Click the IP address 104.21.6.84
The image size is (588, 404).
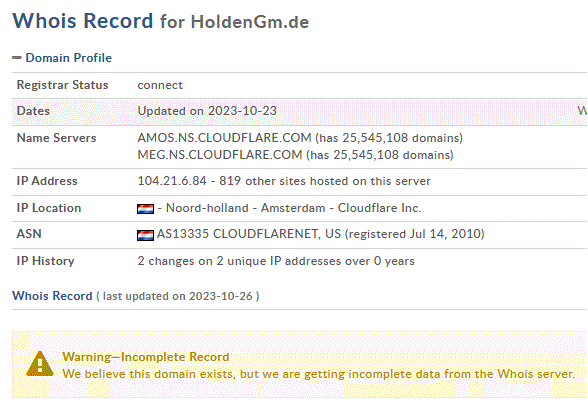pos(172,181)
